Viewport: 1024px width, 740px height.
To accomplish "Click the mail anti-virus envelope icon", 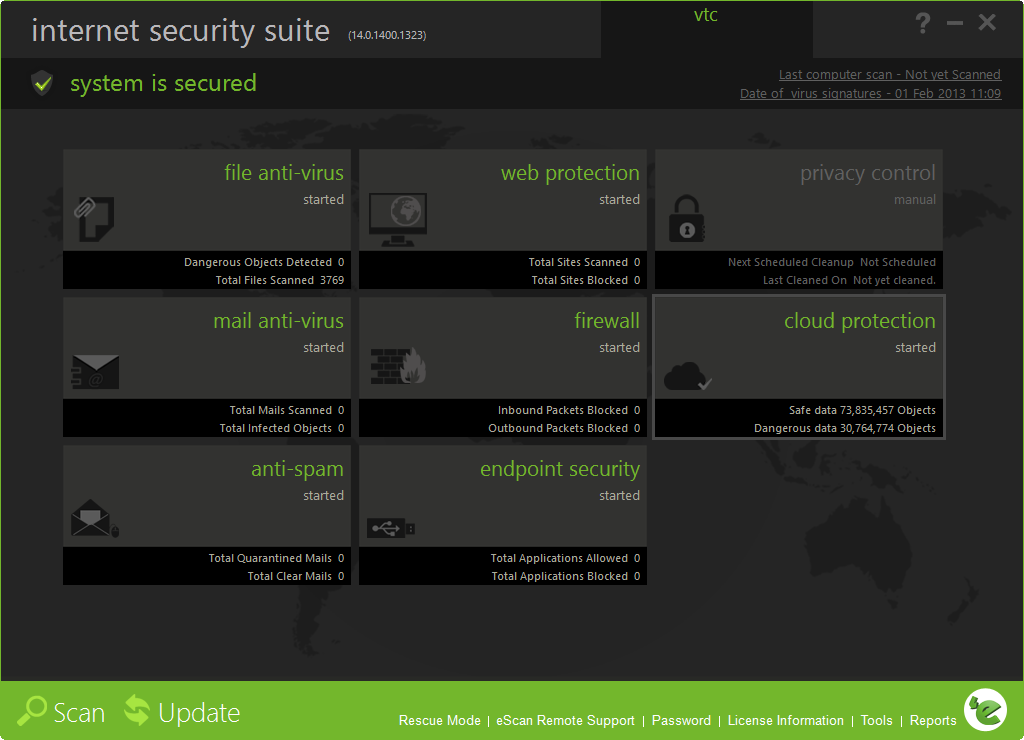I will tap(96, 372).
